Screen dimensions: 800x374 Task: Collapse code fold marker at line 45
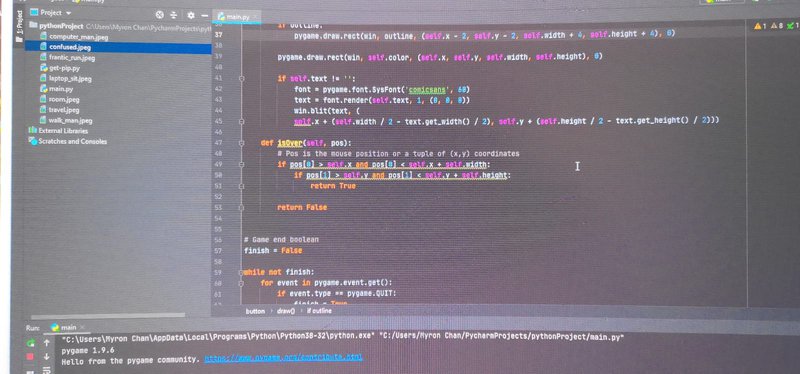pos(241,121)
